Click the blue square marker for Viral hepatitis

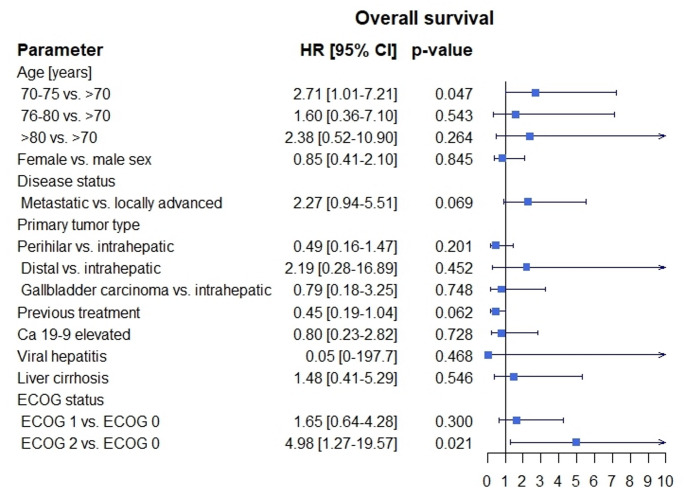488,355
